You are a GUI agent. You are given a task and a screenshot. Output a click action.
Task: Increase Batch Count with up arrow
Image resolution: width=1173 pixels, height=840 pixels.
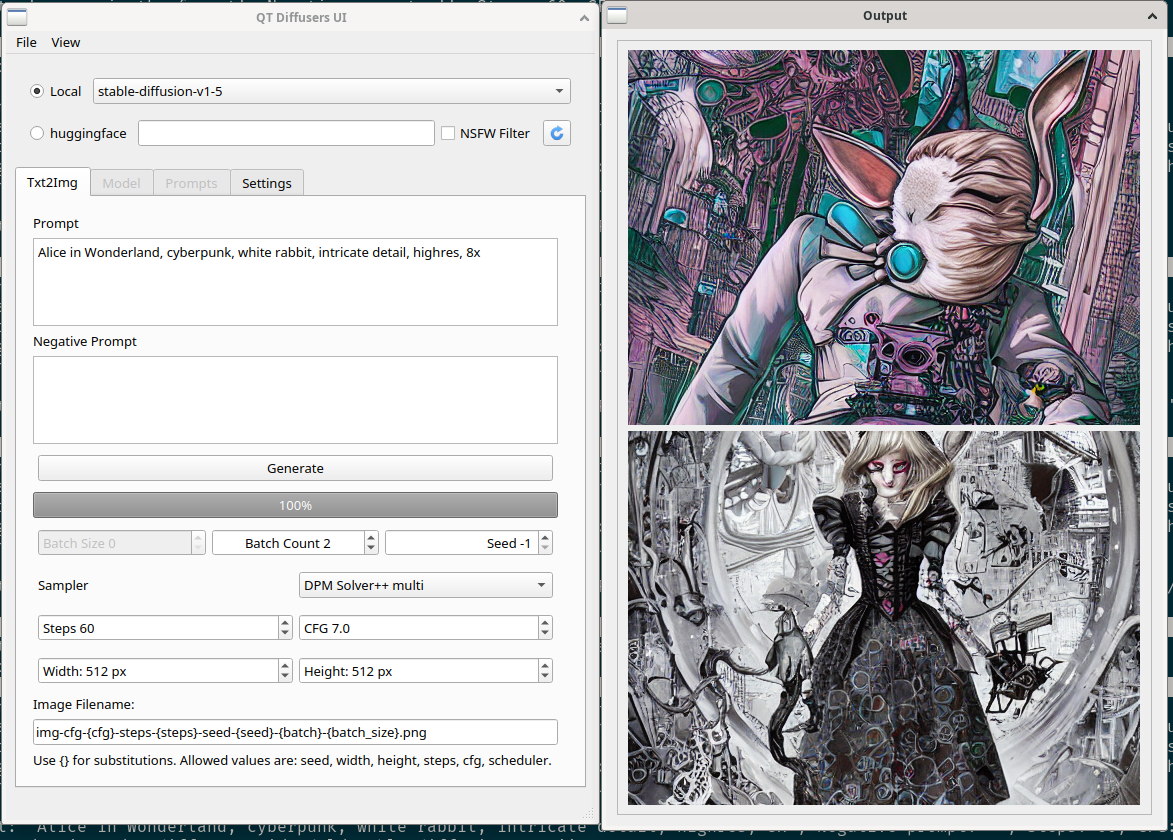[371, 537]
